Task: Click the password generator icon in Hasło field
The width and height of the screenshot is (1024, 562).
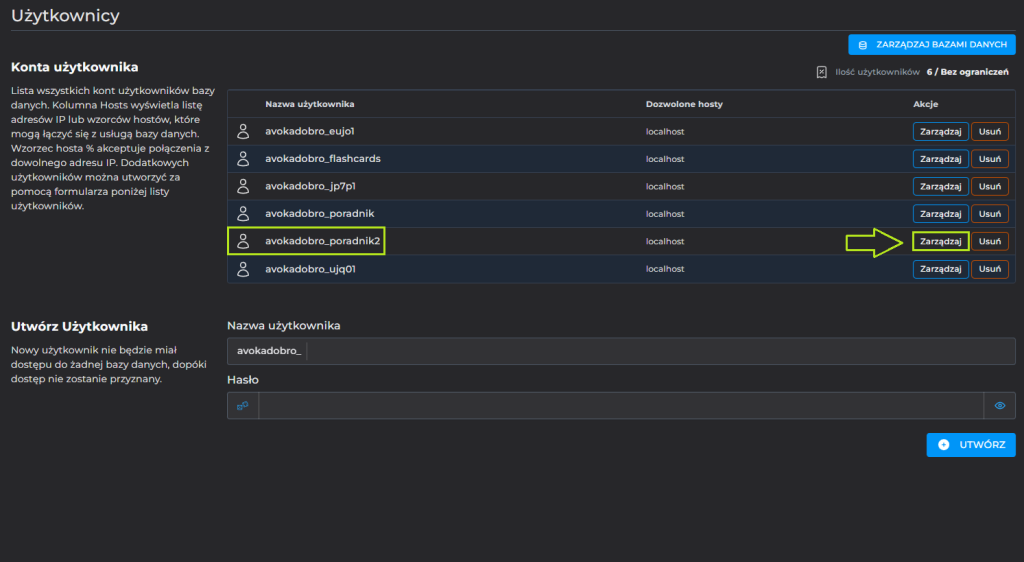Action: pyautogui.click(x=242, y=406)
